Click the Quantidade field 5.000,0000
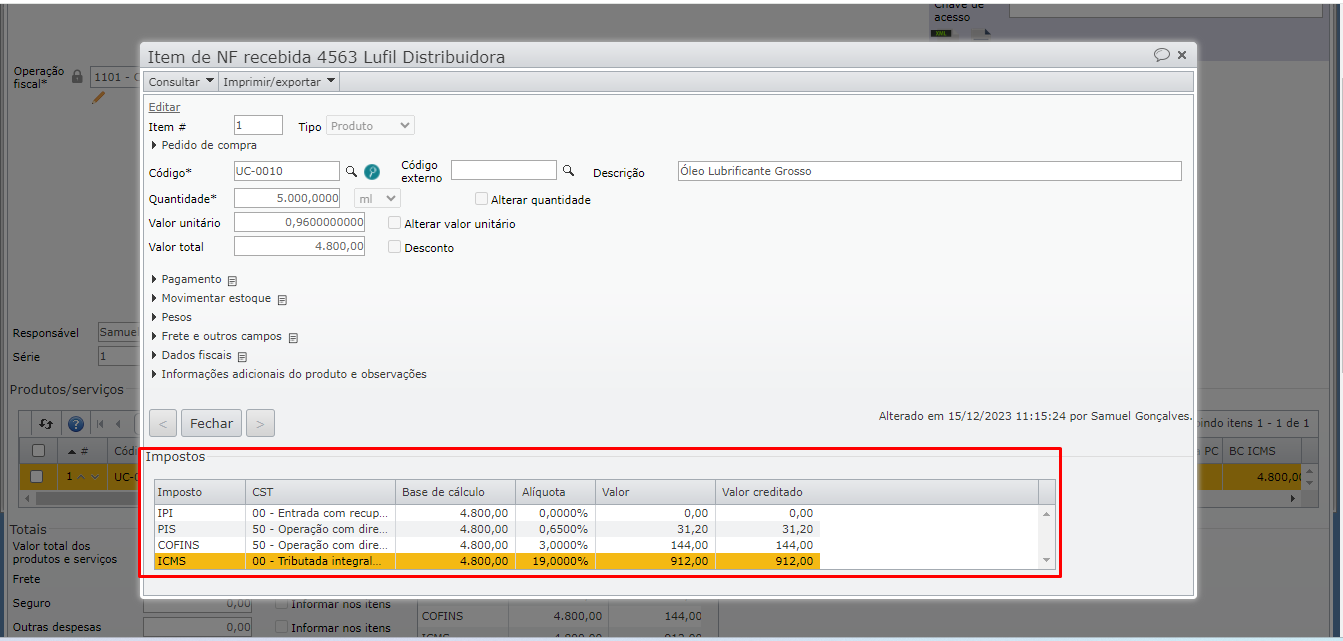This screenshot has width=1343, height=641. pos(286,199)
